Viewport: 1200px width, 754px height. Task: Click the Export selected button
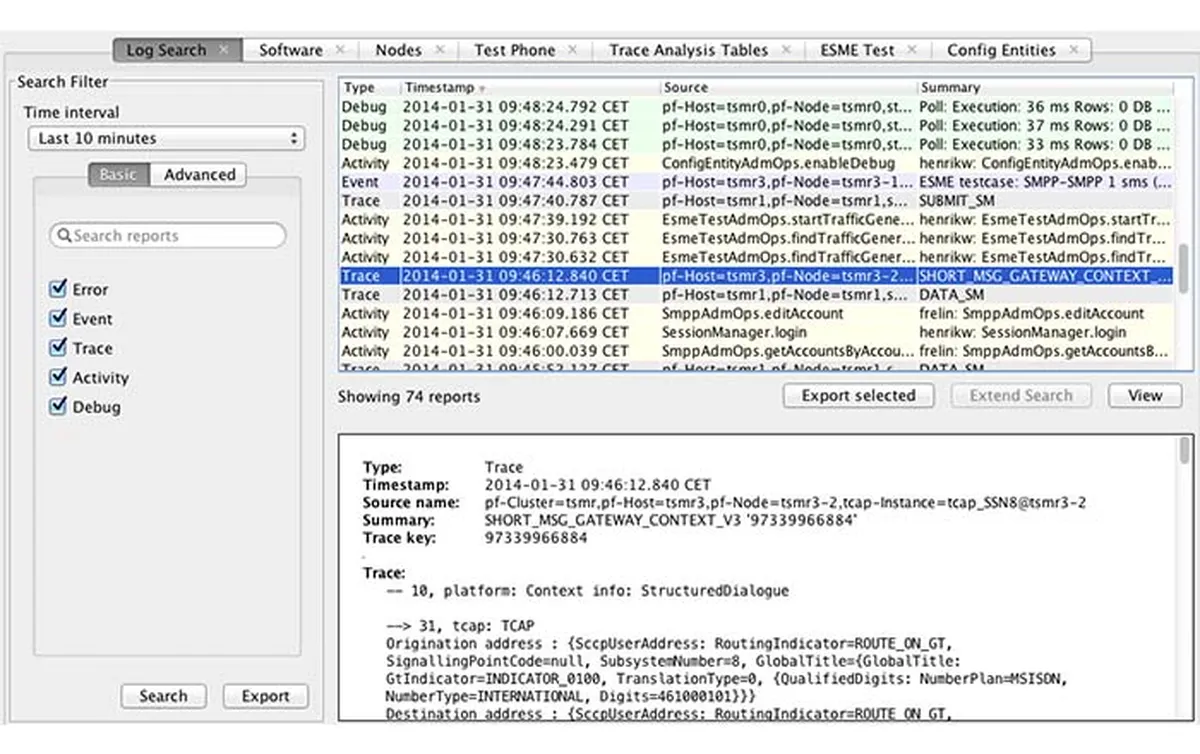(x=858, y=396)
